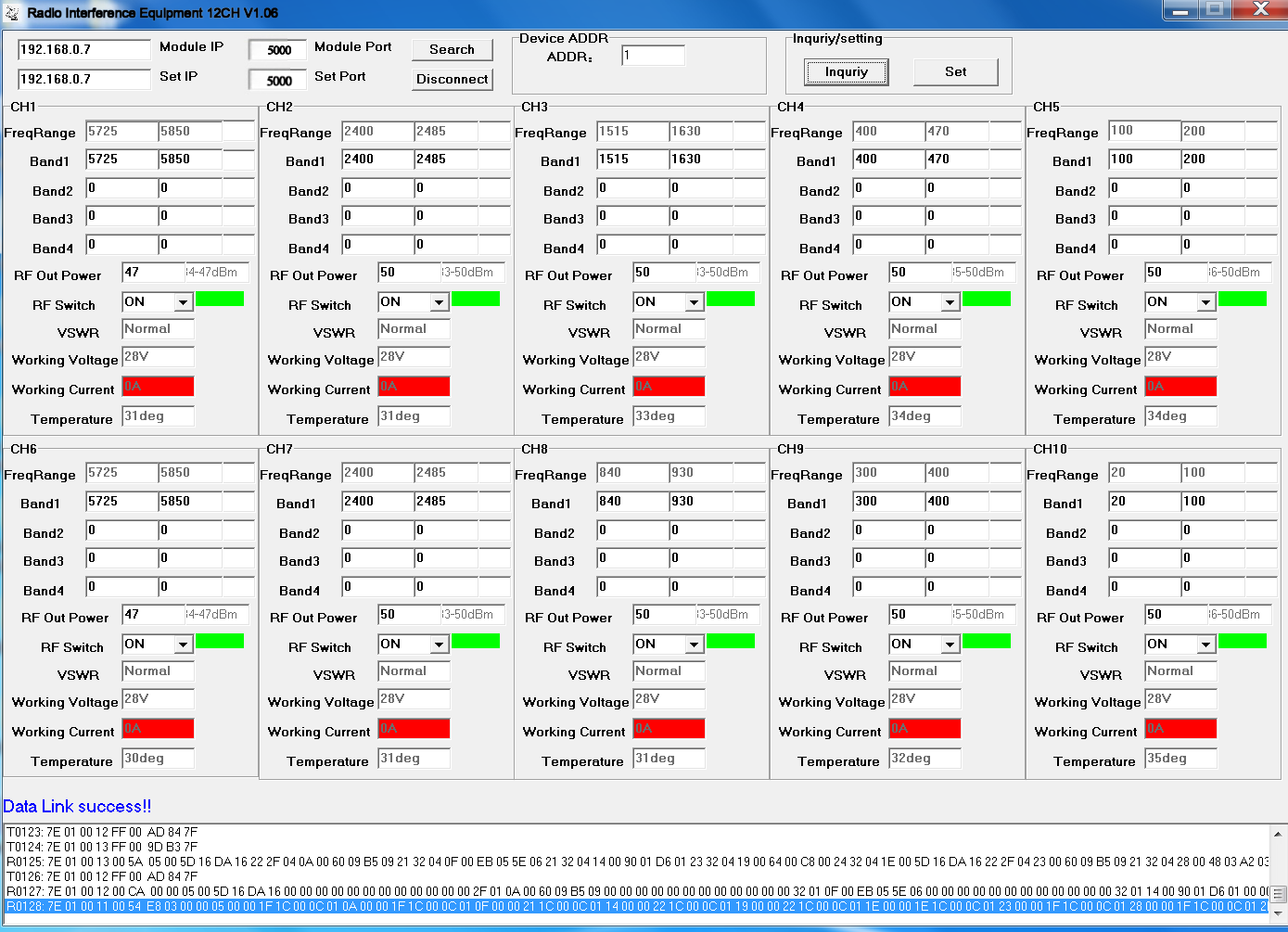Click the Inquriy button
Viewport: 1288px width, 932px height.
847,72
